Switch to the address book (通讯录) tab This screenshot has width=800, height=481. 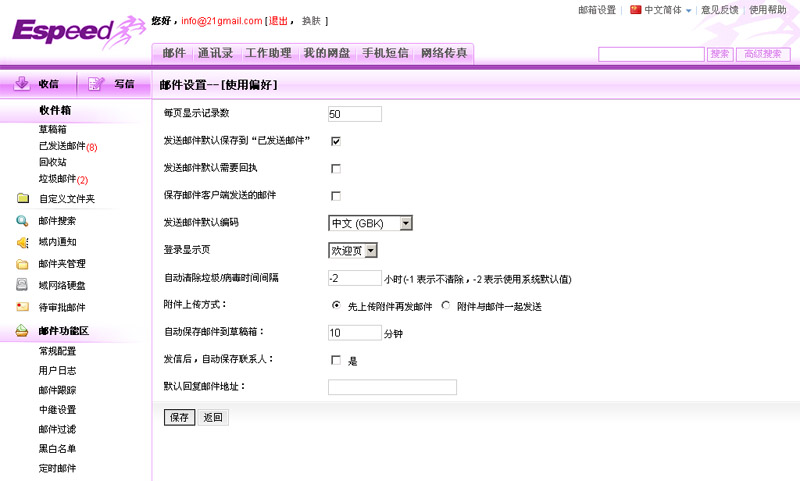coord(215,52)
